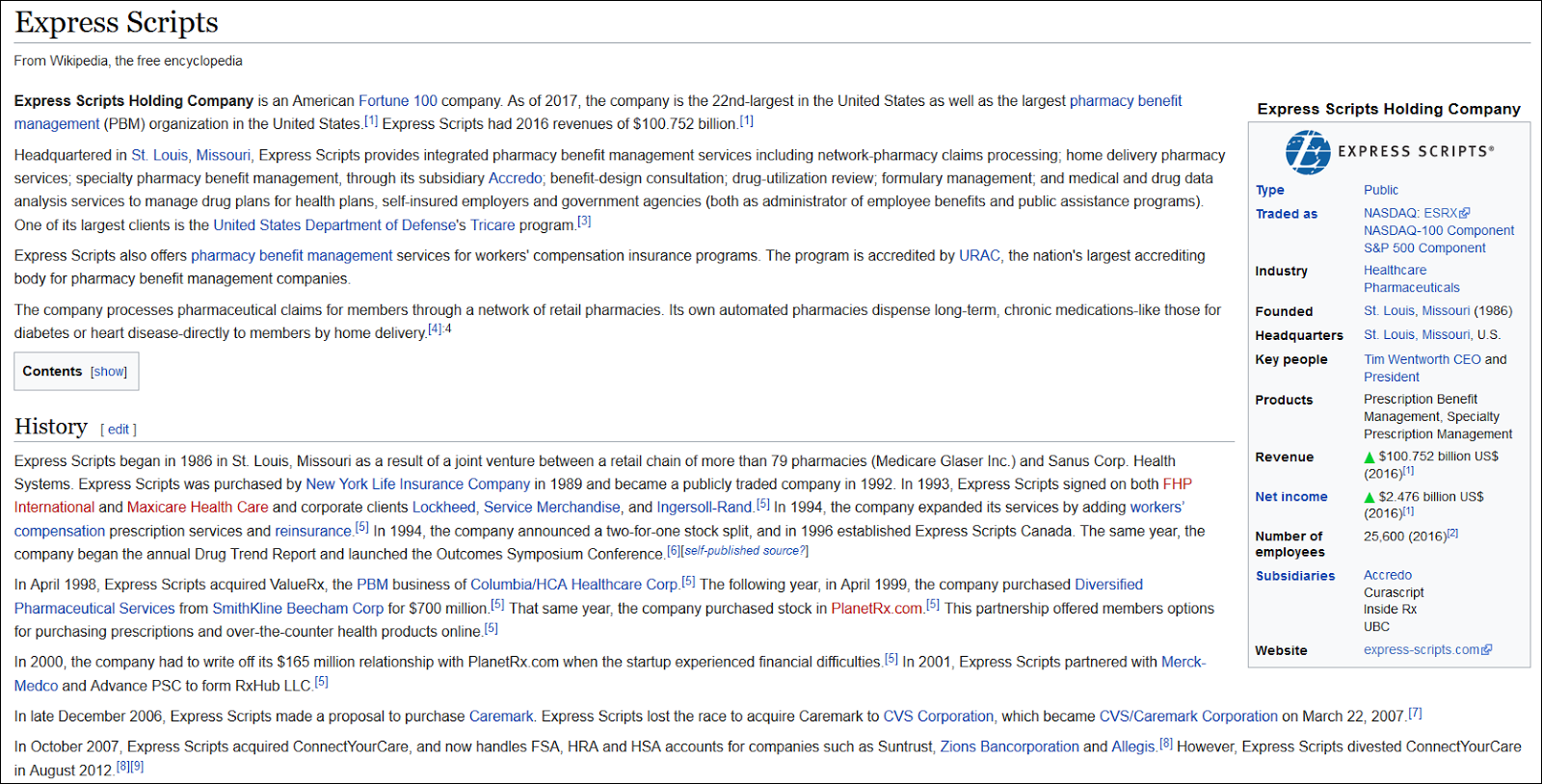Open the Public link in infobox
This screenshot has height=784, width=1542.
click(1381, 191)
